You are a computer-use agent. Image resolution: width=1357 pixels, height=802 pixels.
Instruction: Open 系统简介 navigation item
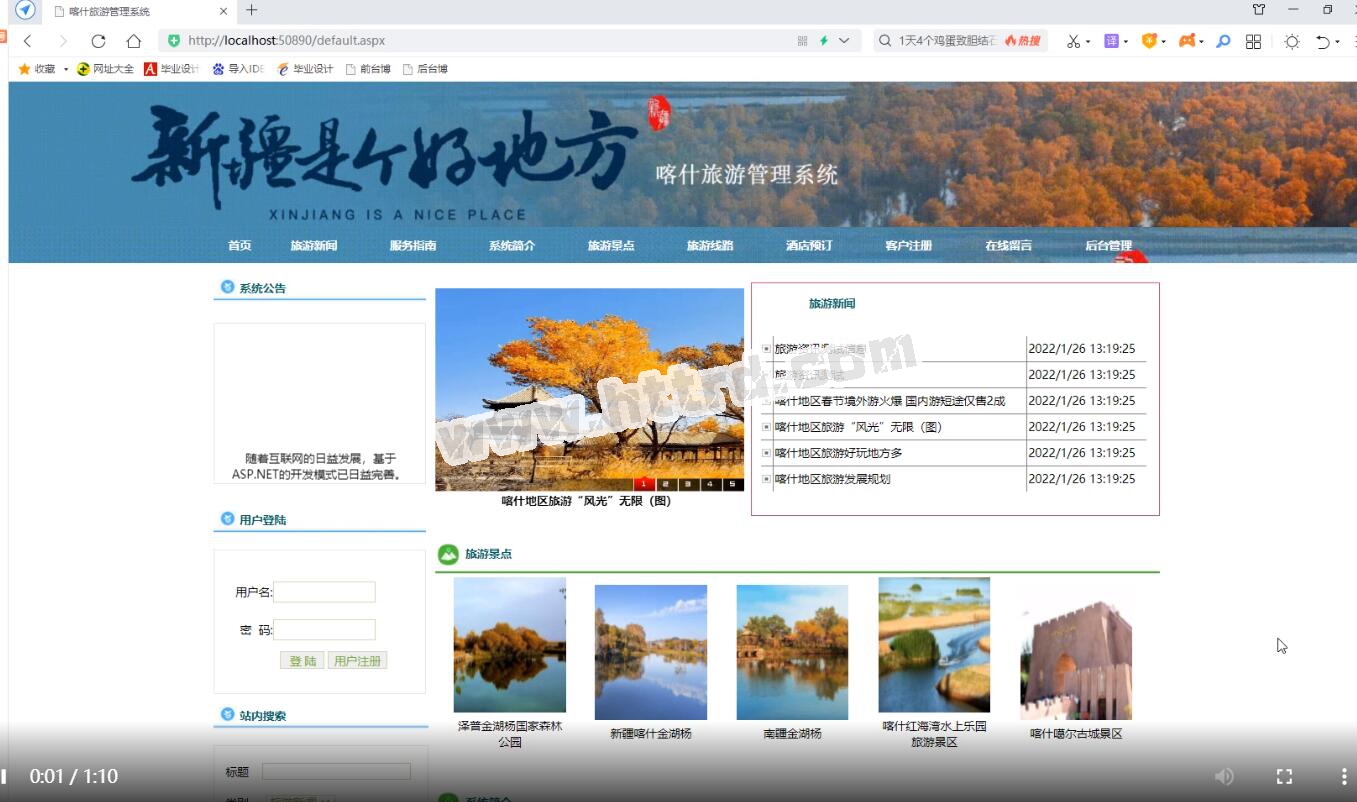512,245
